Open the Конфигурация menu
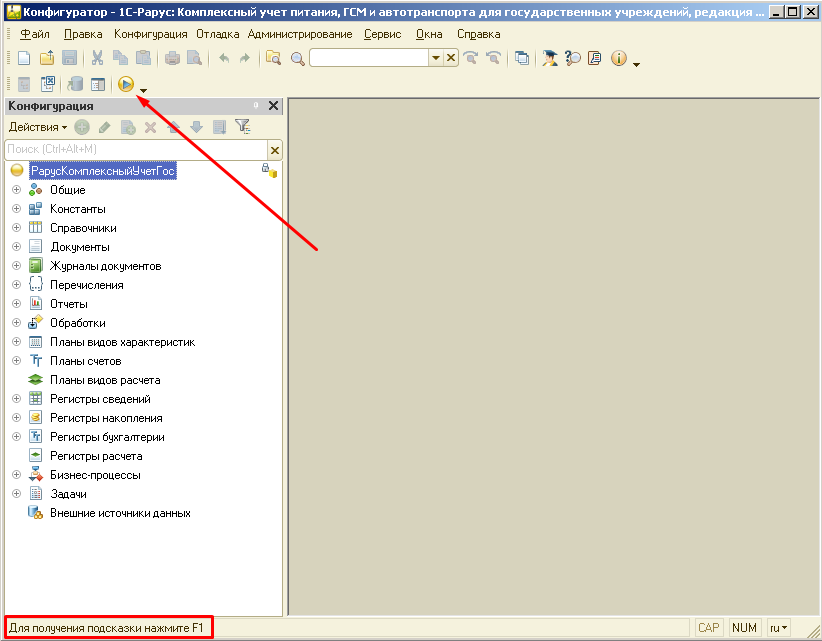 (x=150, y=34)
